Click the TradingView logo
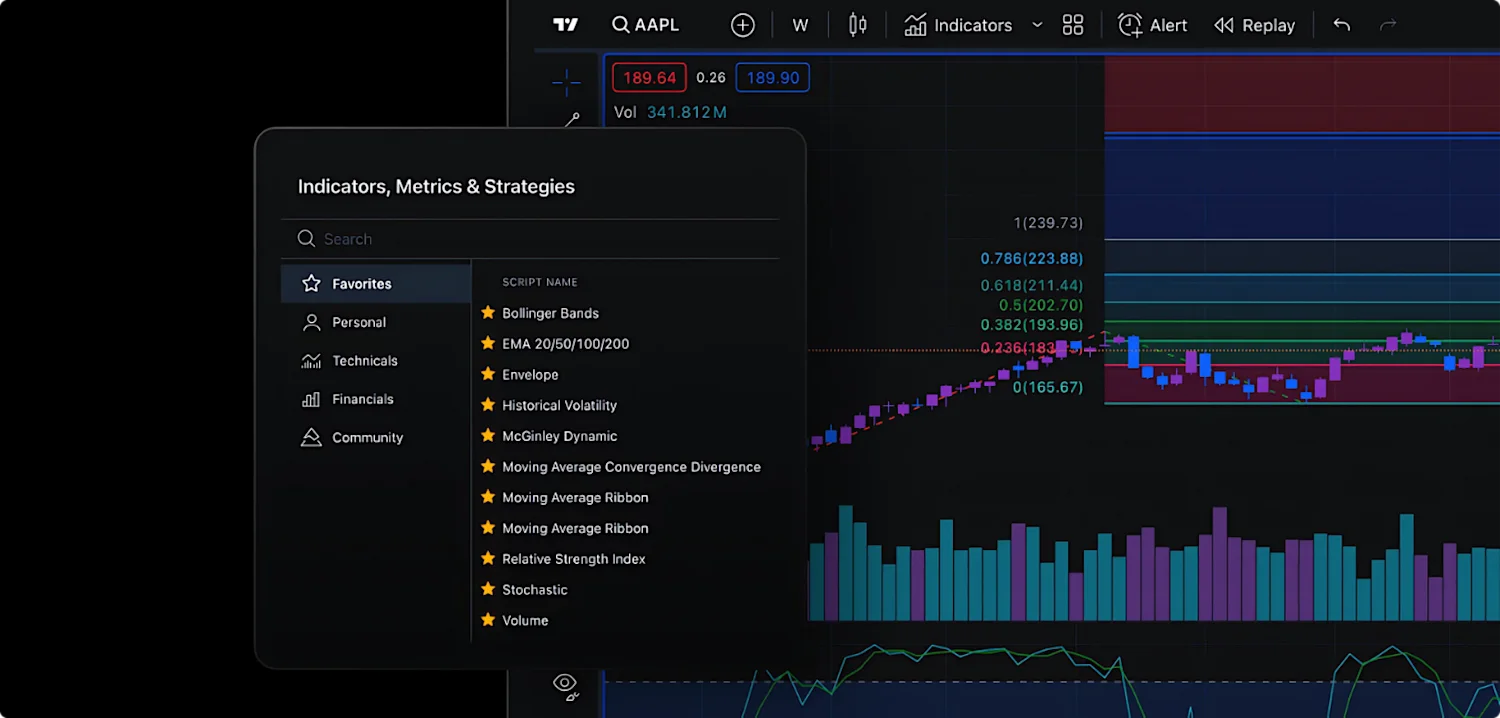This screenshot has height=718, width=1500. (x=565, y=24)
